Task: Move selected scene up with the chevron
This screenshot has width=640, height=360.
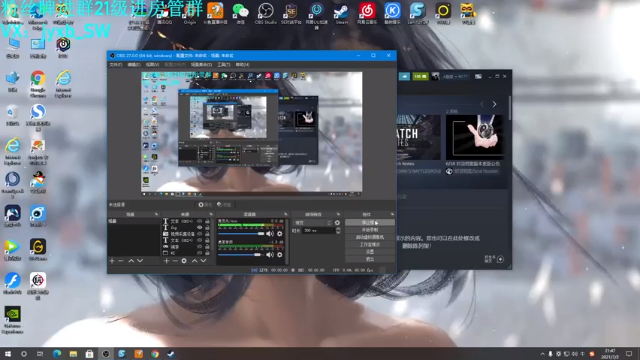Action: [131, 260]
